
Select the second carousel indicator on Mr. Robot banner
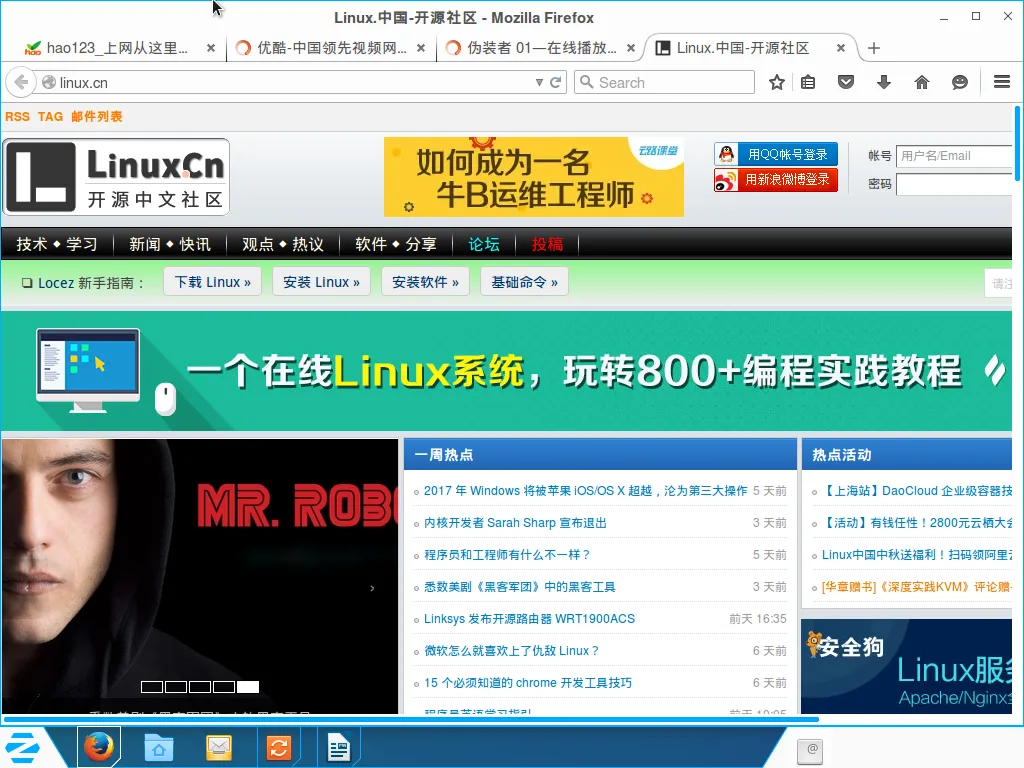pos(175,687)
